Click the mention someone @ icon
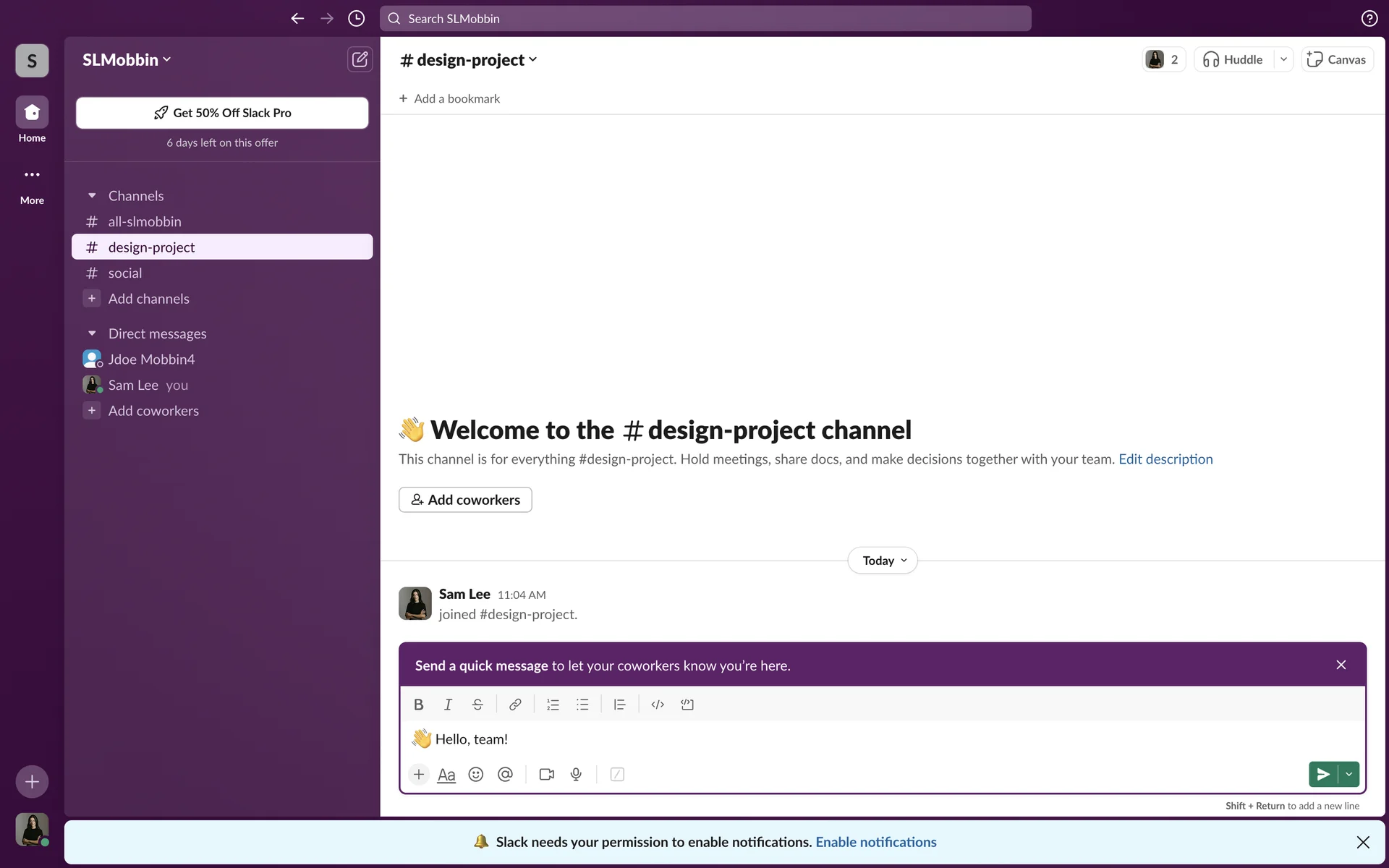This screenshot has height=868, width=1389. (x=505, y=775)
